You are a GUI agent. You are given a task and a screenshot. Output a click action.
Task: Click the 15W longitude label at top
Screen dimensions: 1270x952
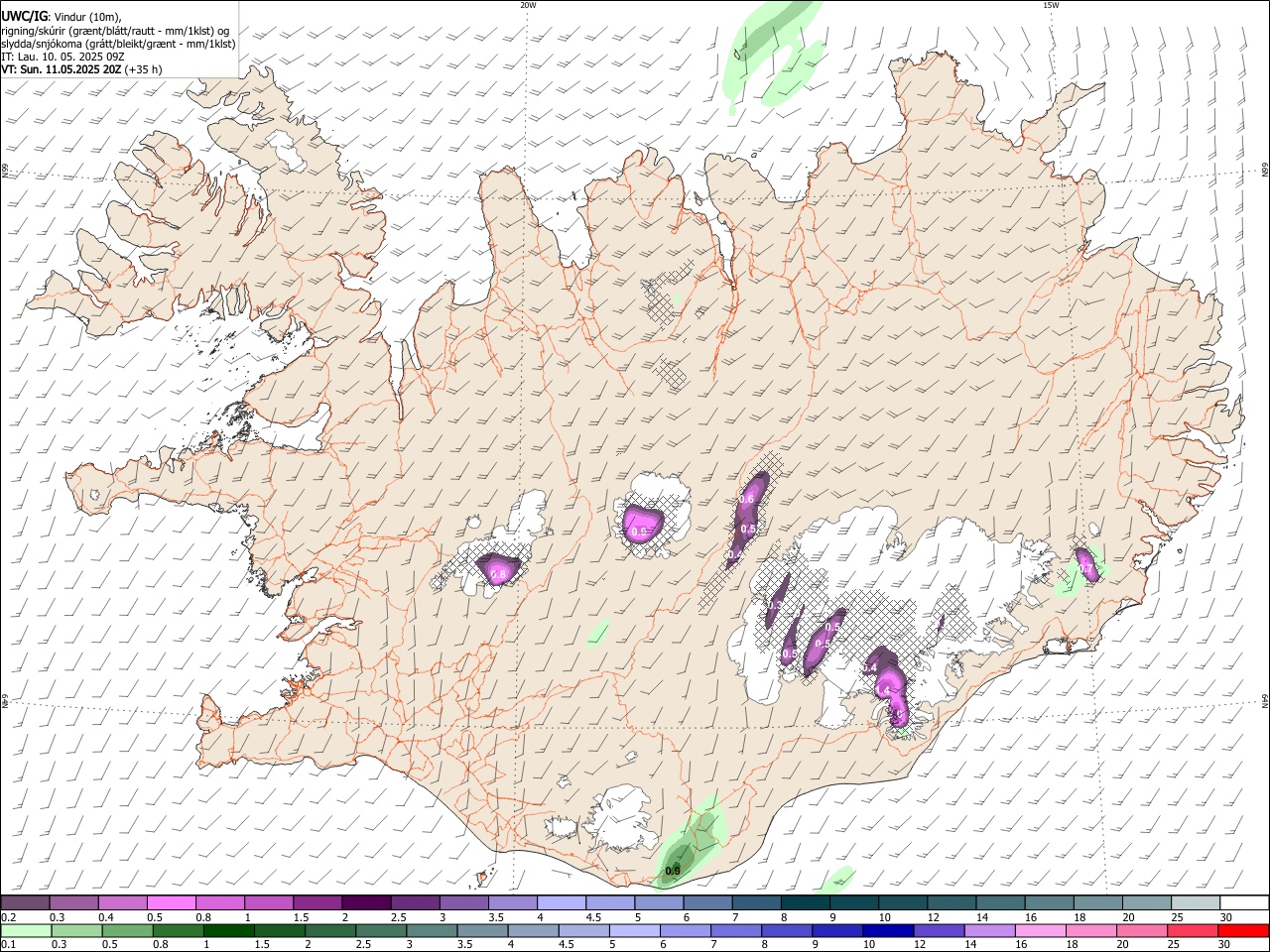pos(1051,5)
